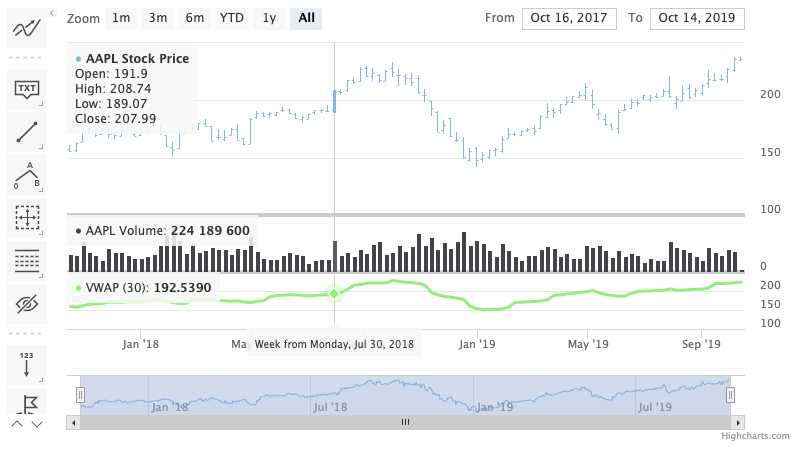Image resolution: width=800 pixels, height=452 pixels.
Task: Edit the From date Oct 16, 2017
Action: (x=569, y=18)
